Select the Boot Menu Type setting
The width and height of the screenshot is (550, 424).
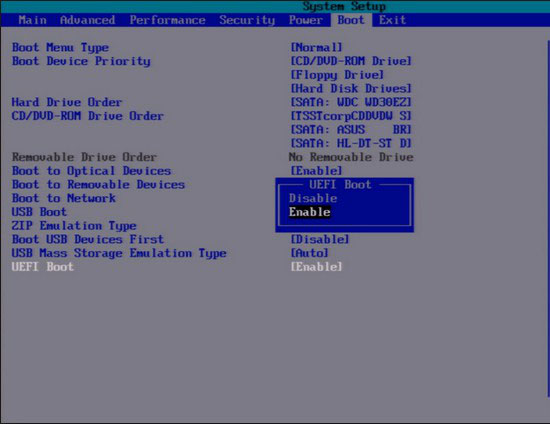(60, 47)
